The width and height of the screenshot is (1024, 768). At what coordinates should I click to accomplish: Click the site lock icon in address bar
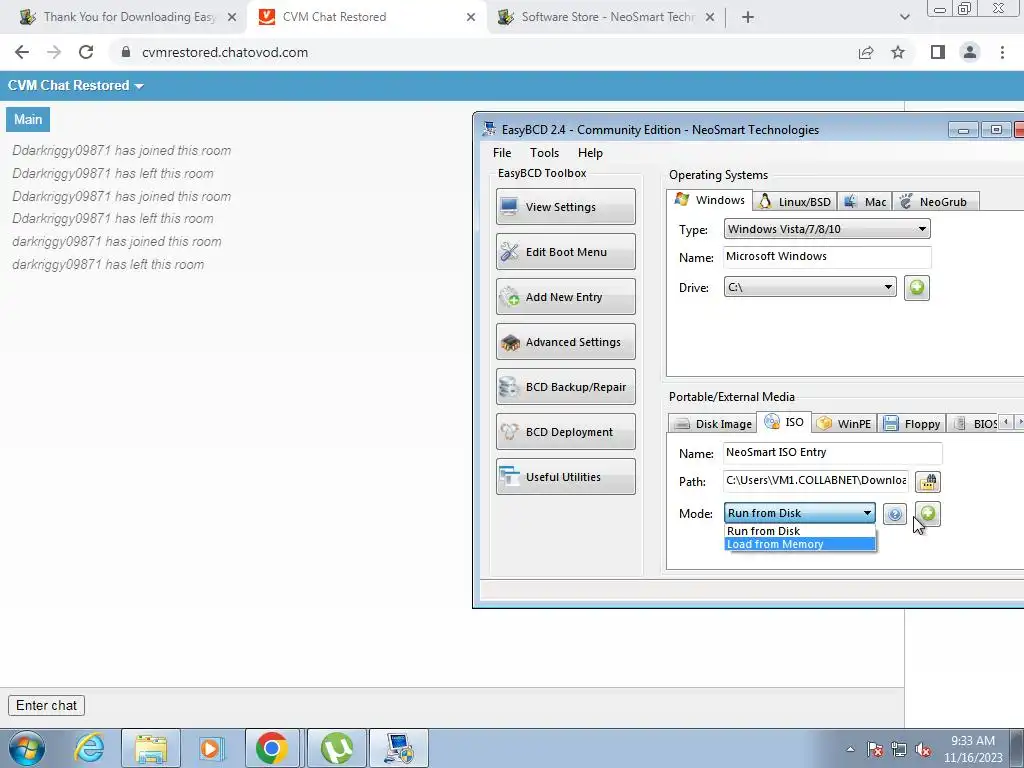pyautogui.click(x=126, y=52)
